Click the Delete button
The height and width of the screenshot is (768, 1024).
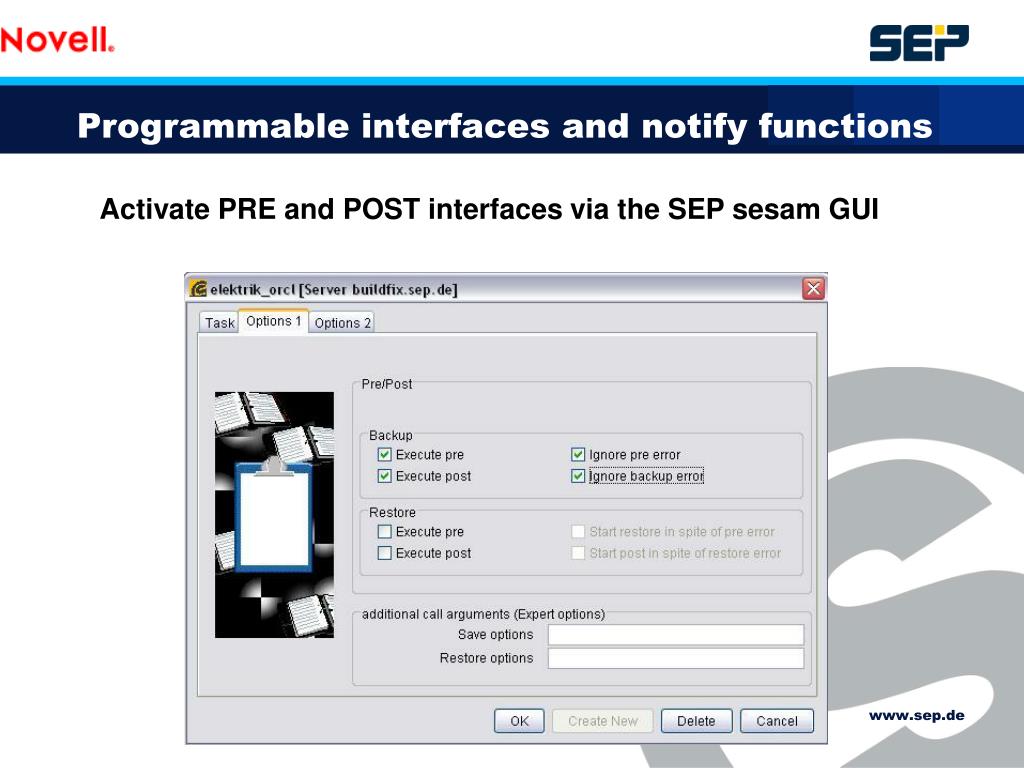tap(696, 721)
